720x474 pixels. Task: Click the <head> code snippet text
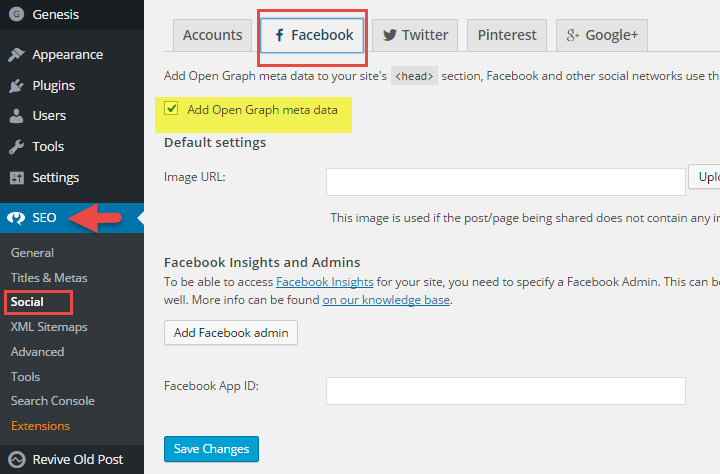coord(414,76)
